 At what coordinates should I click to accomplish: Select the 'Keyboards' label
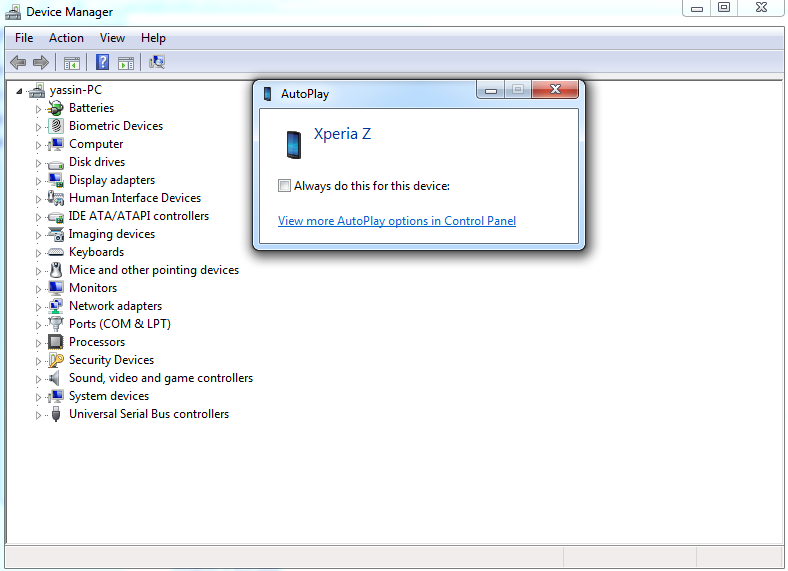tap(96, 252)
